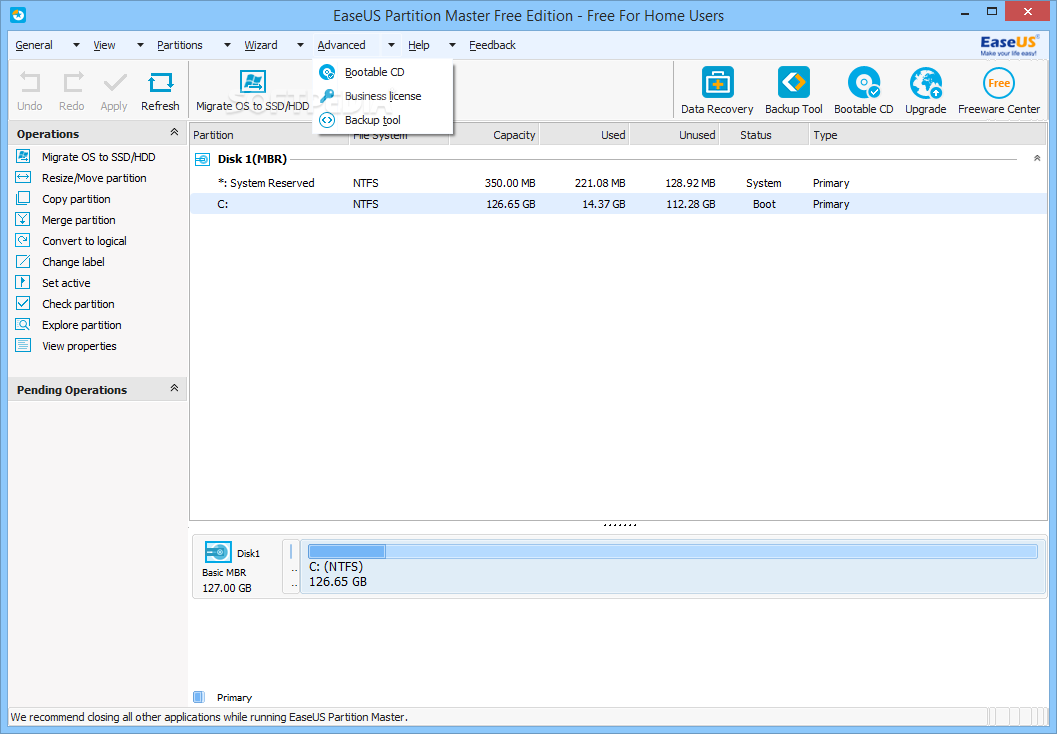1057x734 pixels.
Task: Toggle the Advanced menu dropdown arrow
Action: 391,45
